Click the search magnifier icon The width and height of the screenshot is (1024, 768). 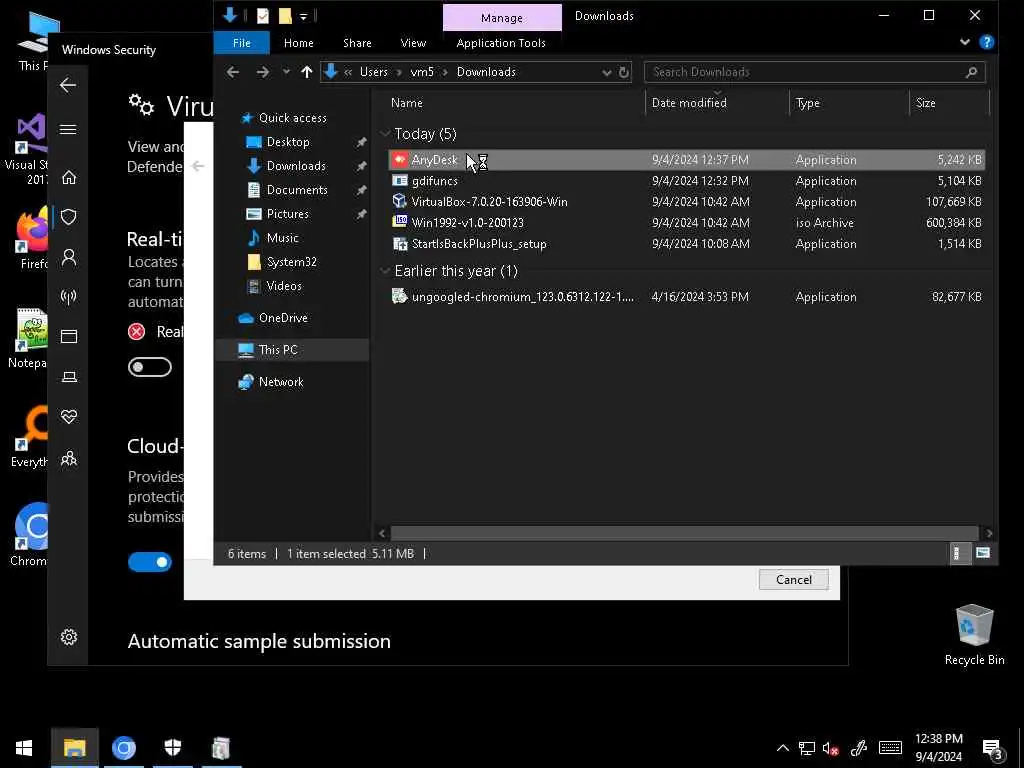tap(971, 72)
